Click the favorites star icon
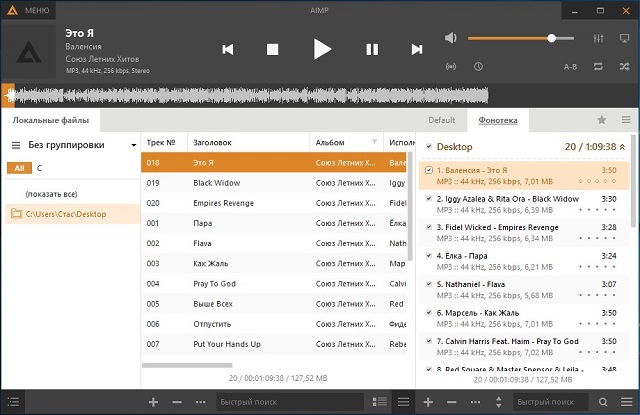The image size is (640, 415). pyautogui.click(x=601, y=120)
